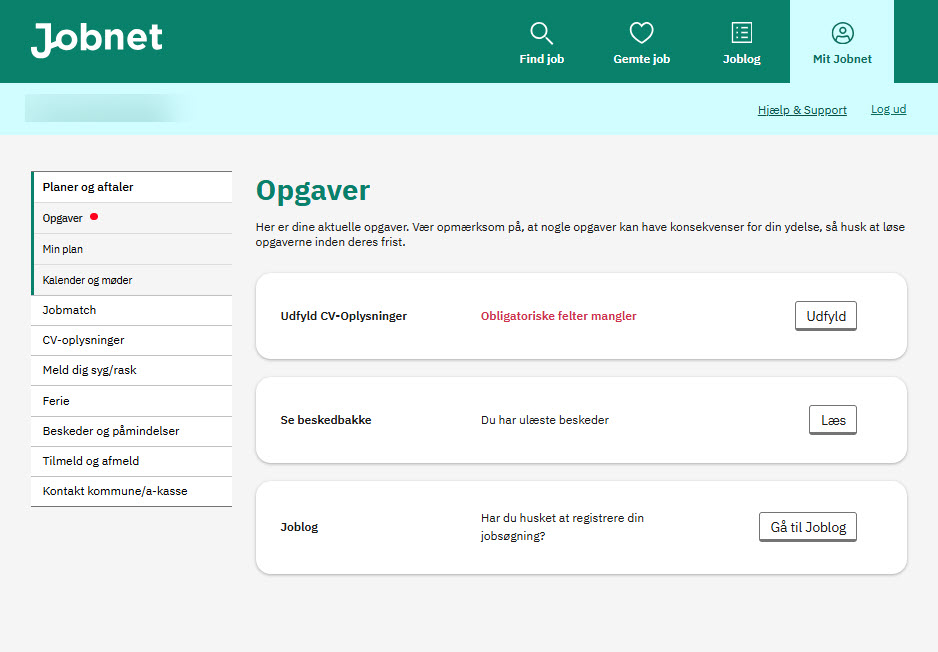
Task: Open Jobmatch in the sidebar
Action: click(132, 310)
